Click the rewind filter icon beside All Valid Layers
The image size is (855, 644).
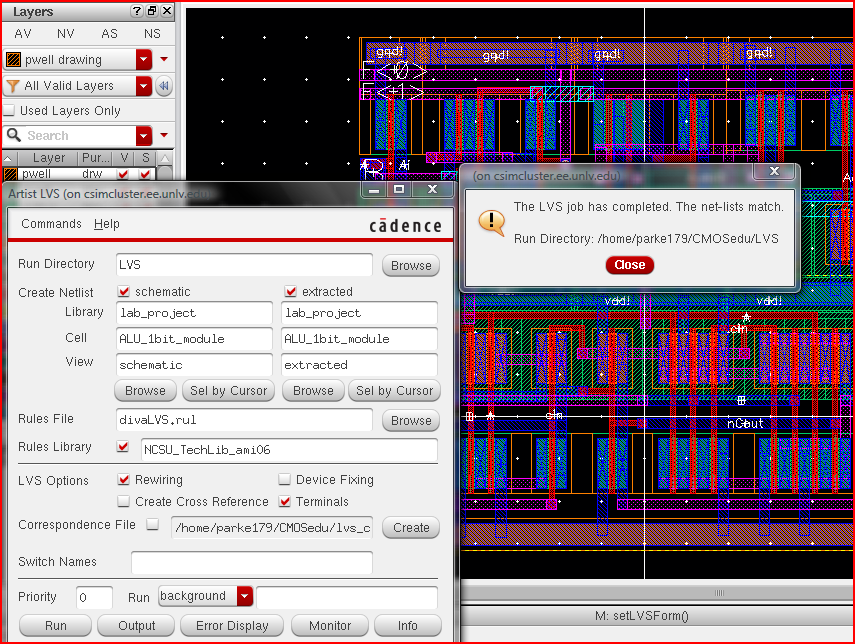164,86
